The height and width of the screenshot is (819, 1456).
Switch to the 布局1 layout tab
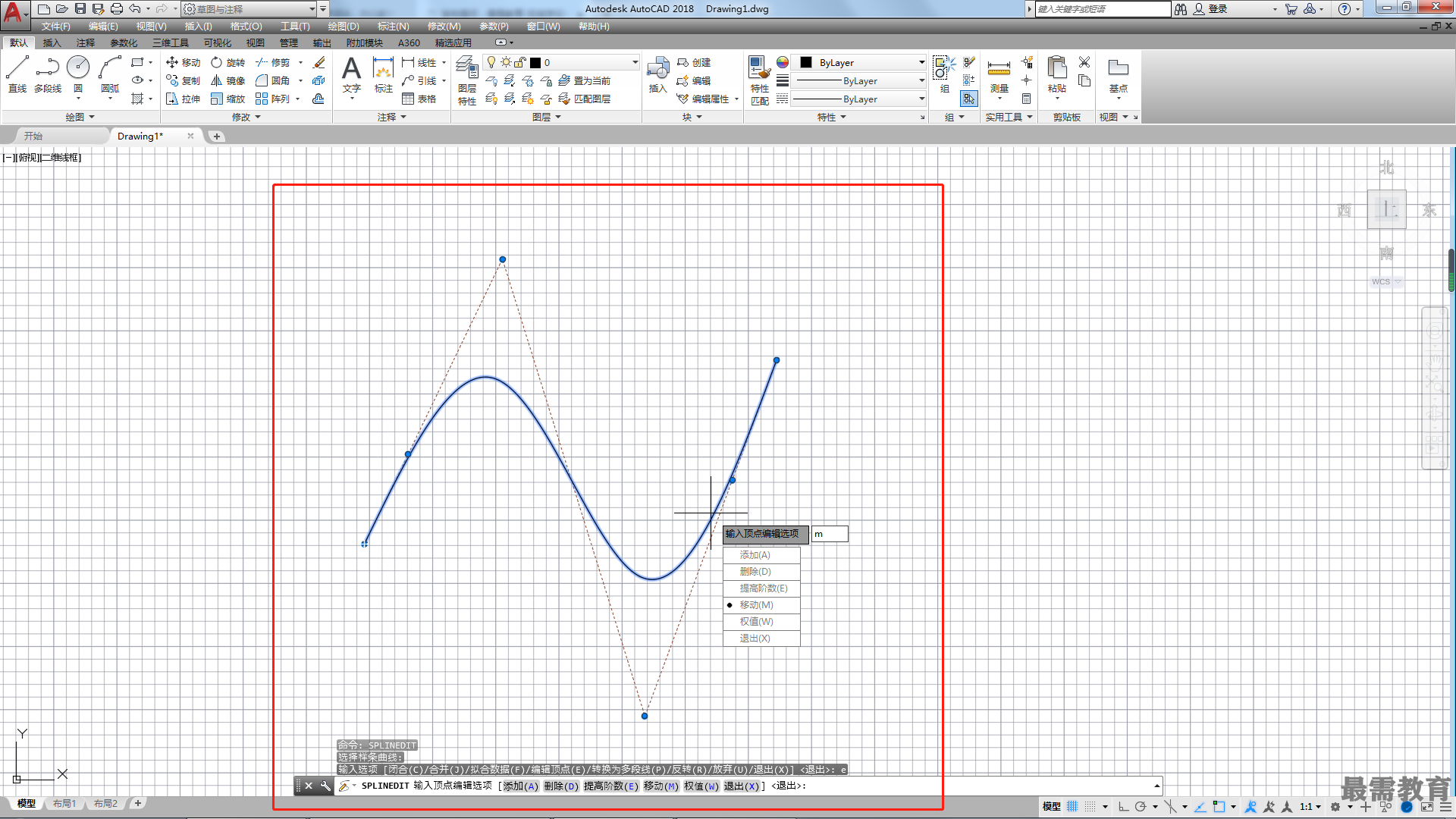tap(64, 803)
